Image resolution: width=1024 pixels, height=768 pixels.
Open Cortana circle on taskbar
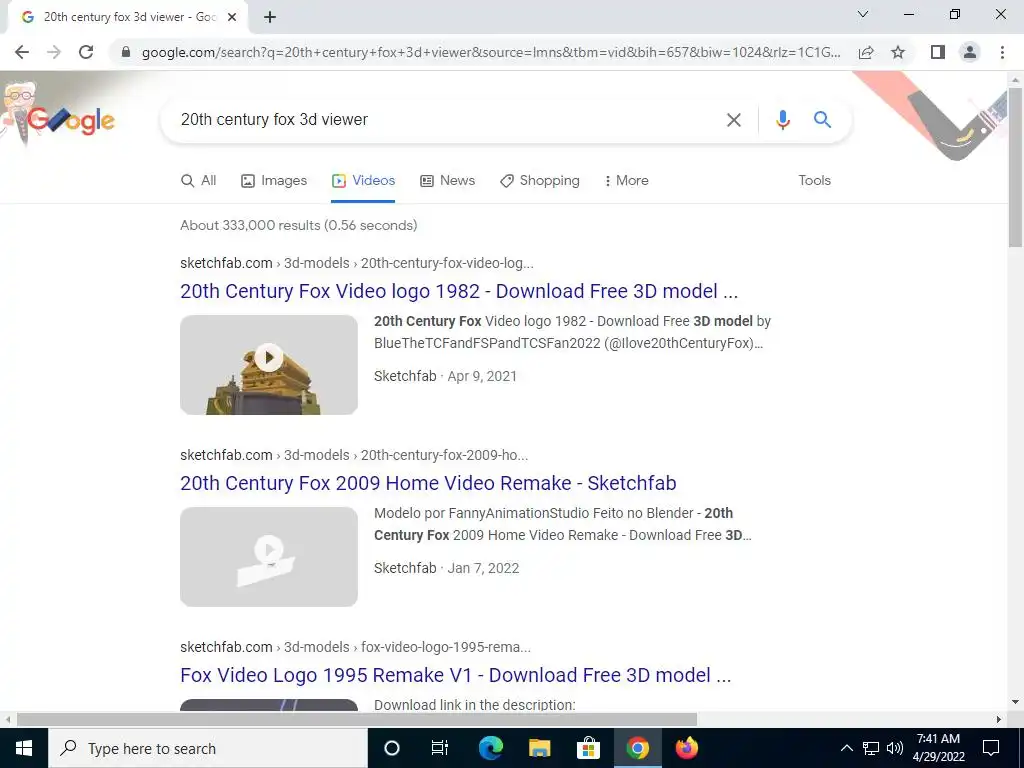click(392, 748)
